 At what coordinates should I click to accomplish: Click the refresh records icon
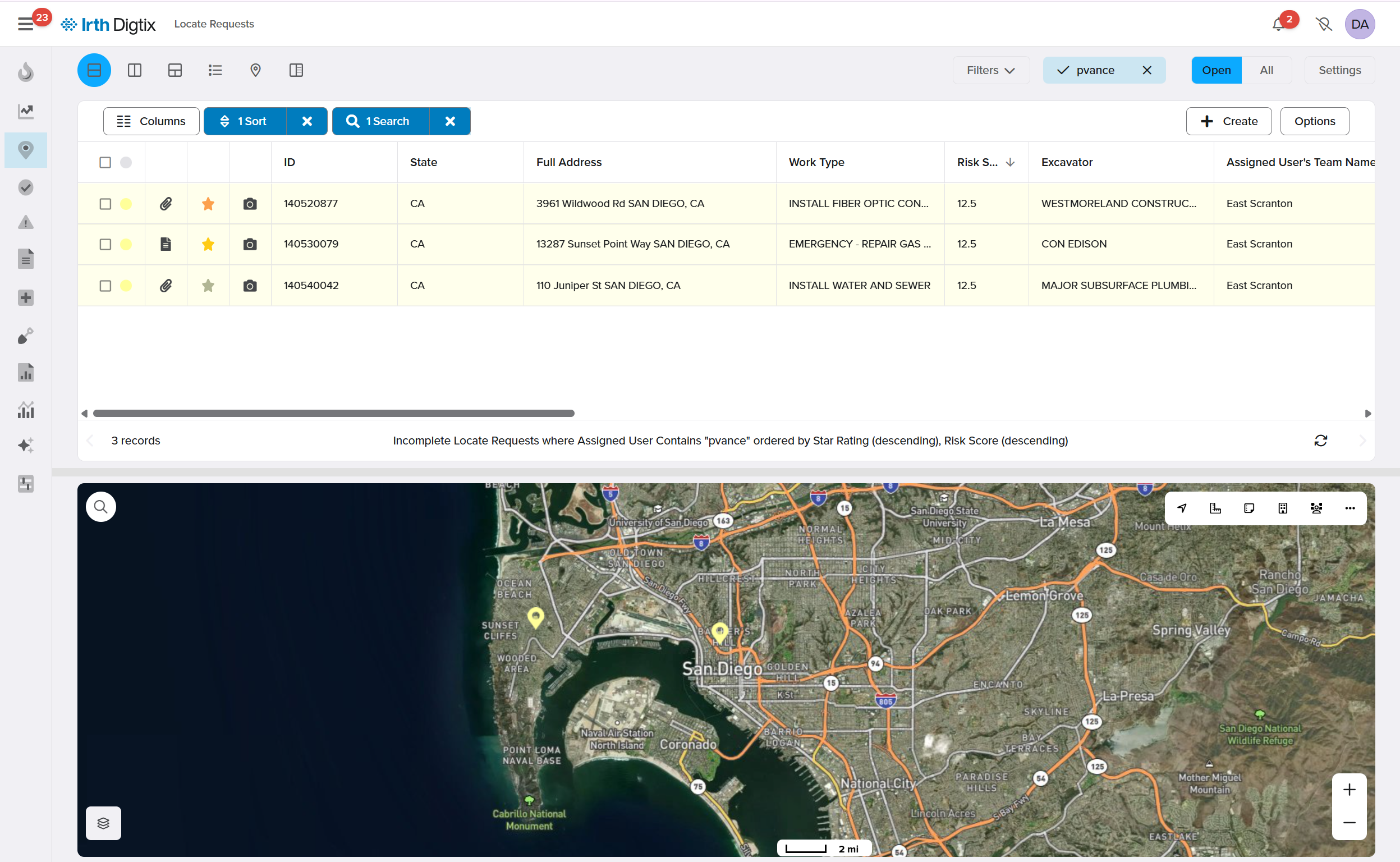(1320, 440)
